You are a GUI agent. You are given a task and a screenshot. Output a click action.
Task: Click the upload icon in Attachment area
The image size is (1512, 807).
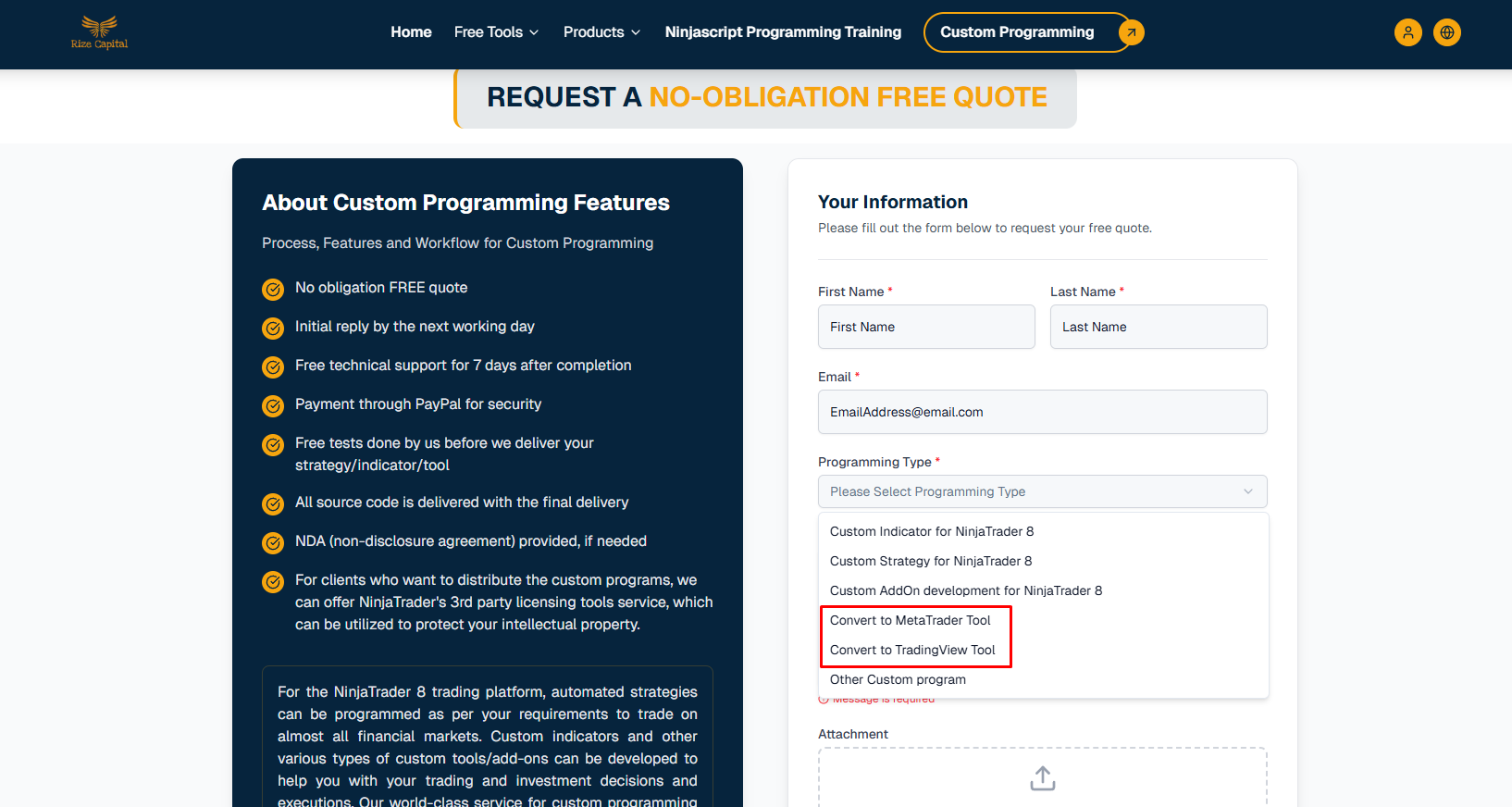(1043, 778)
